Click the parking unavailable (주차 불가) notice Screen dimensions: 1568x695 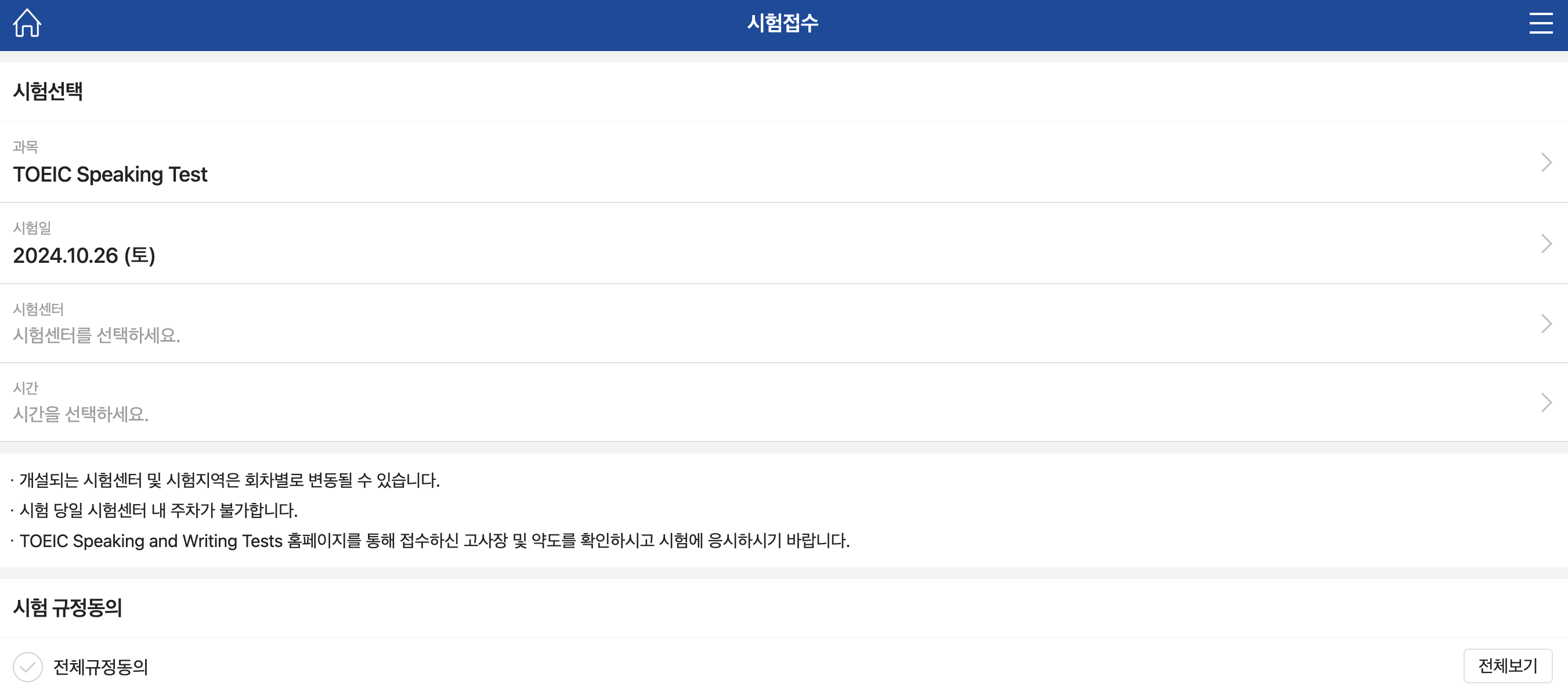155,511
